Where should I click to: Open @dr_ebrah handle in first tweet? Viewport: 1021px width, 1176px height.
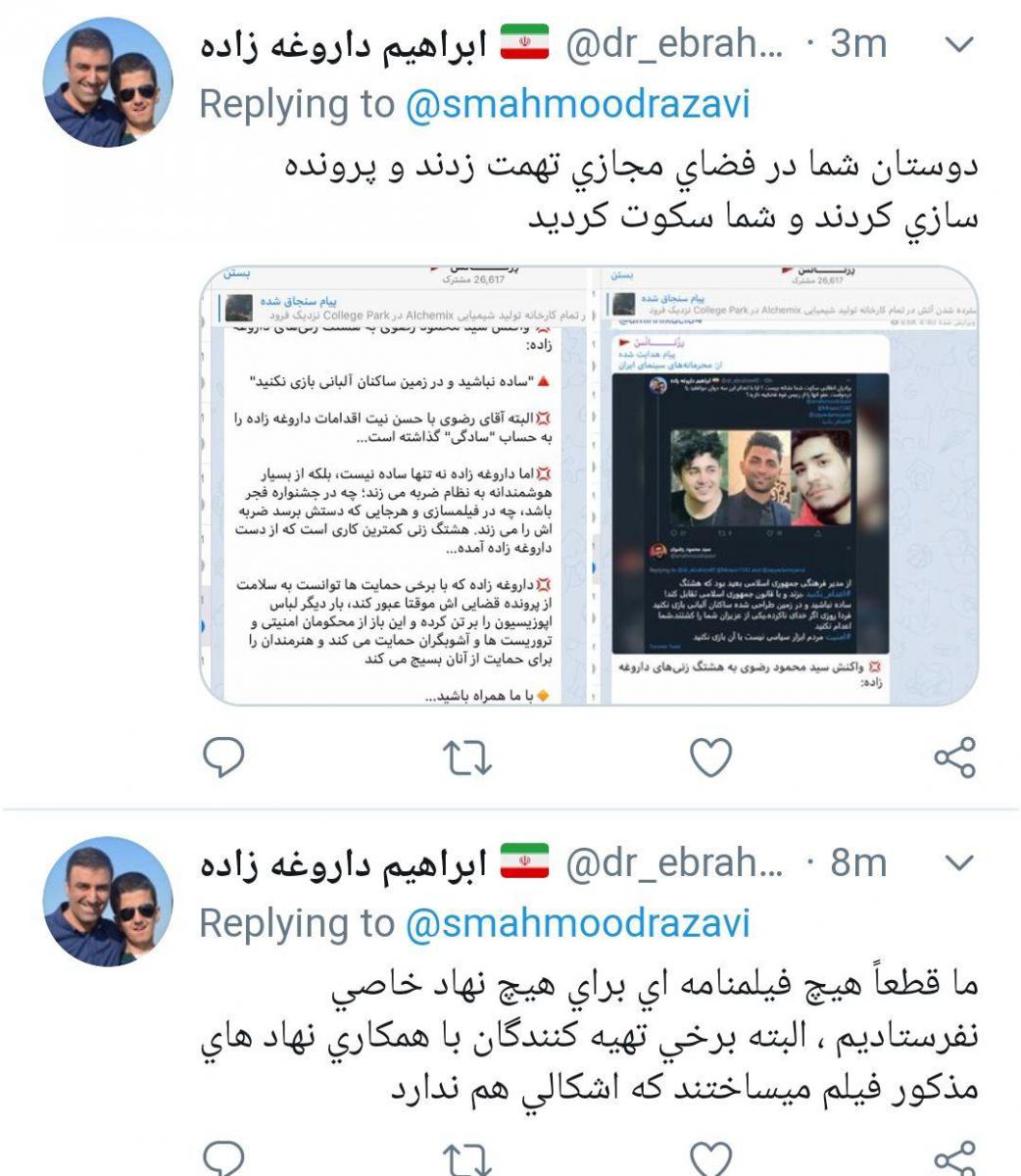(x=675, y=44)
